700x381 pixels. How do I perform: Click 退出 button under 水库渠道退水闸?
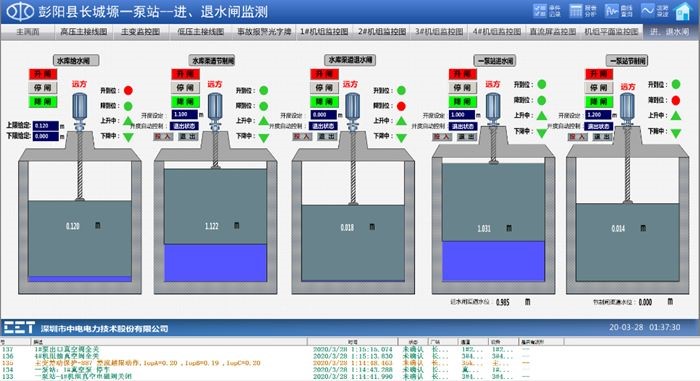[327, 137]
